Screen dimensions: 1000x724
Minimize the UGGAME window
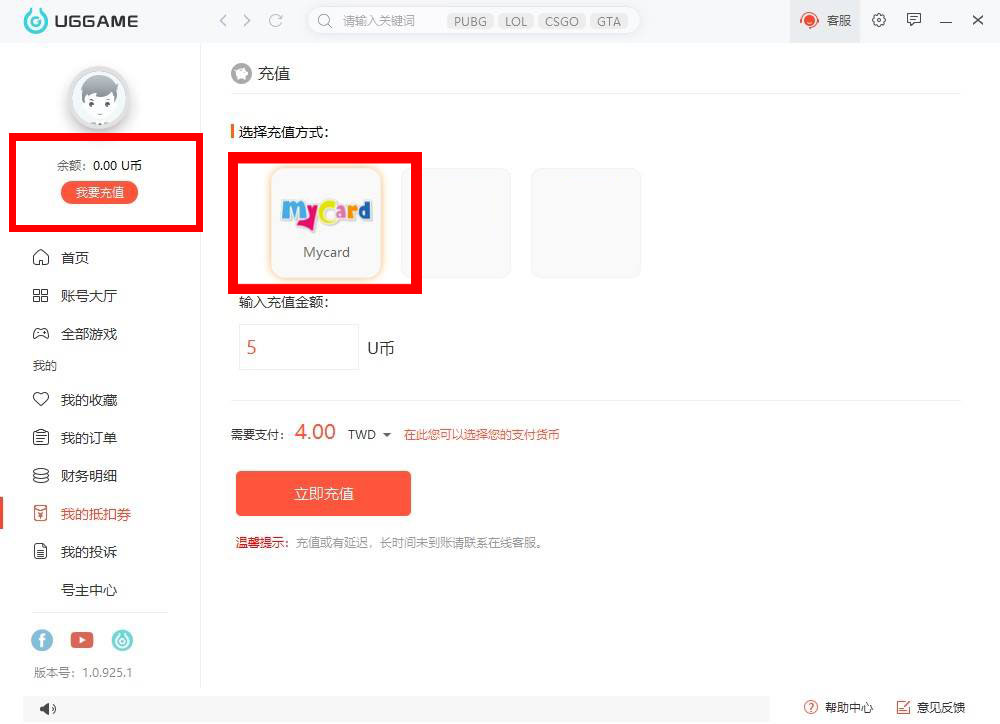(x=946, y=21)
